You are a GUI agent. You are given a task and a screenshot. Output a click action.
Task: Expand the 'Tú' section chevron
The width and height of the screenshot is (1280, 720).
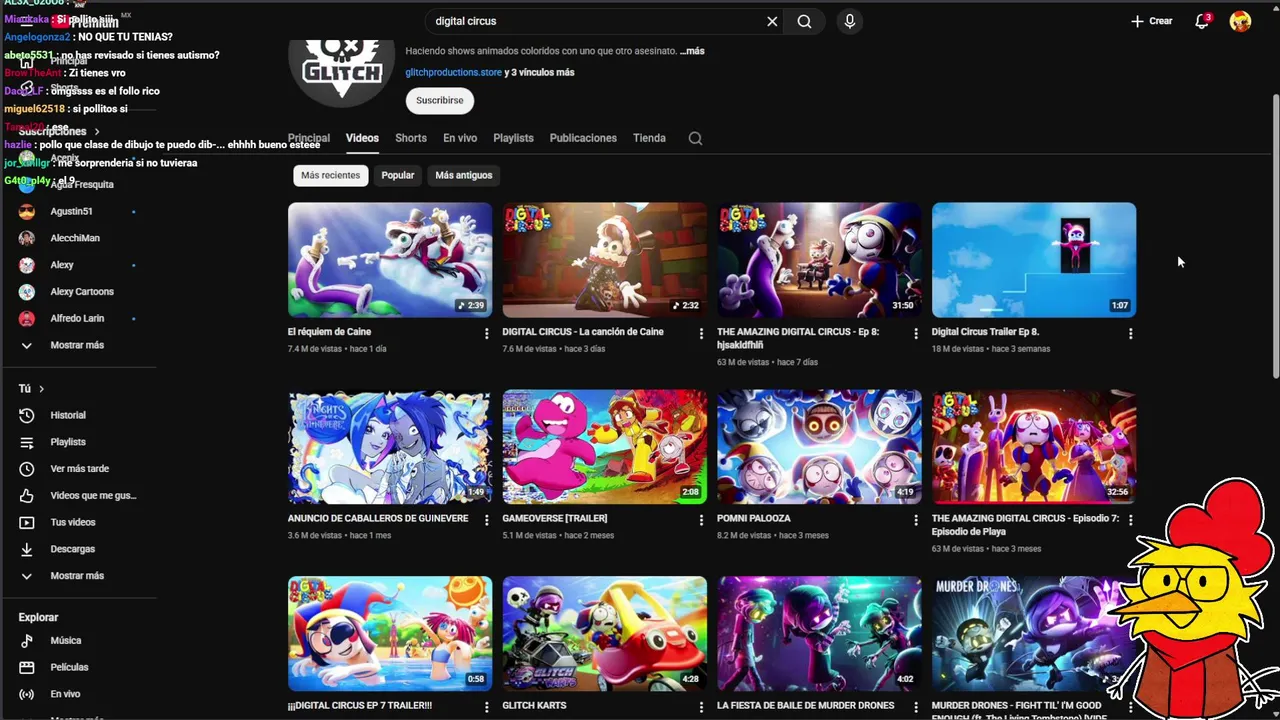tap(41, 389)
